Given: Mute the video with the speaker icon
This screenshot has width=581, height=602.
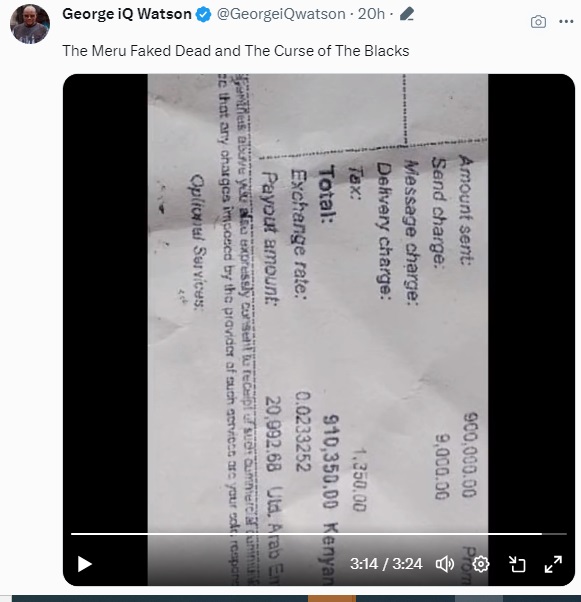Looking at the screenshot, I should coord(445,564).
